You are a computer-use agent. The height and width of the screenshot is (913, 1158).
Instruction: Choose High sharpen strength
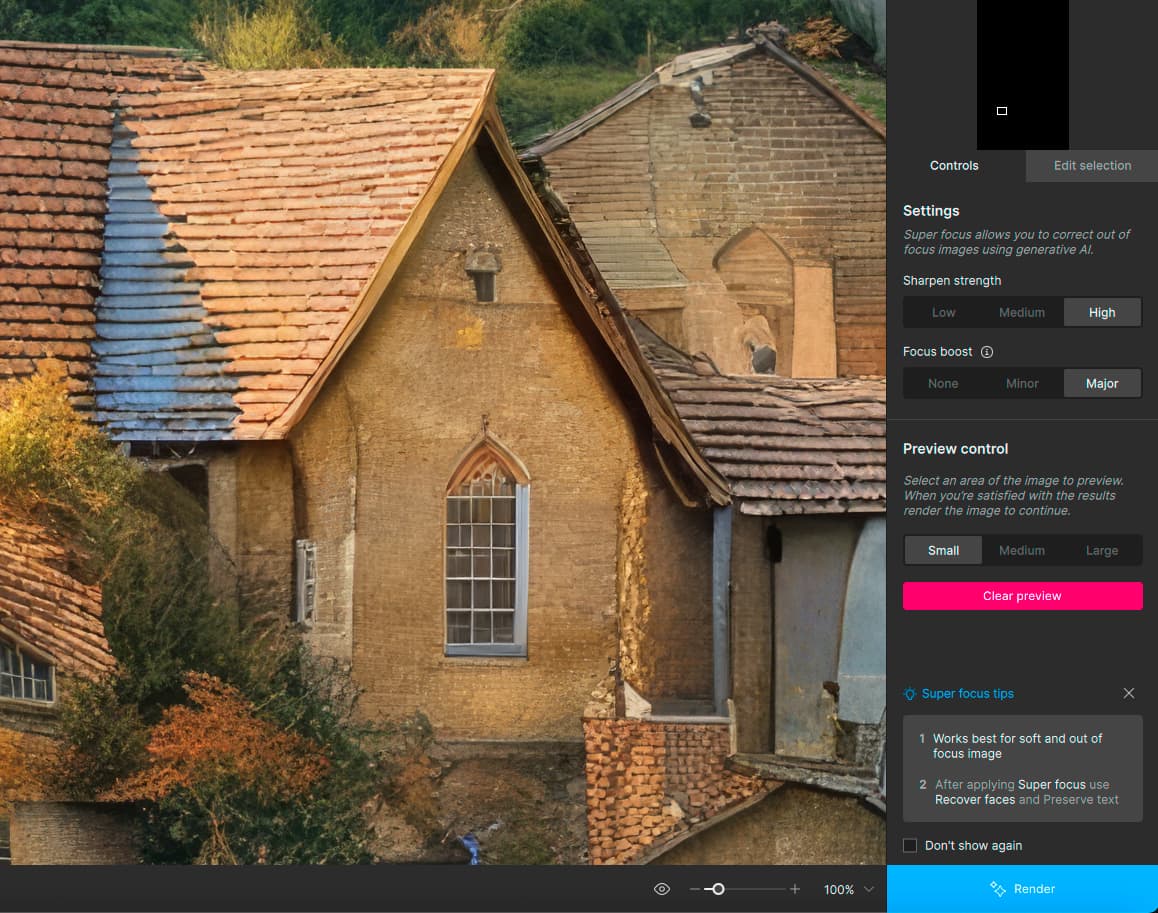pyautogui.click(x=1102, y=313)
